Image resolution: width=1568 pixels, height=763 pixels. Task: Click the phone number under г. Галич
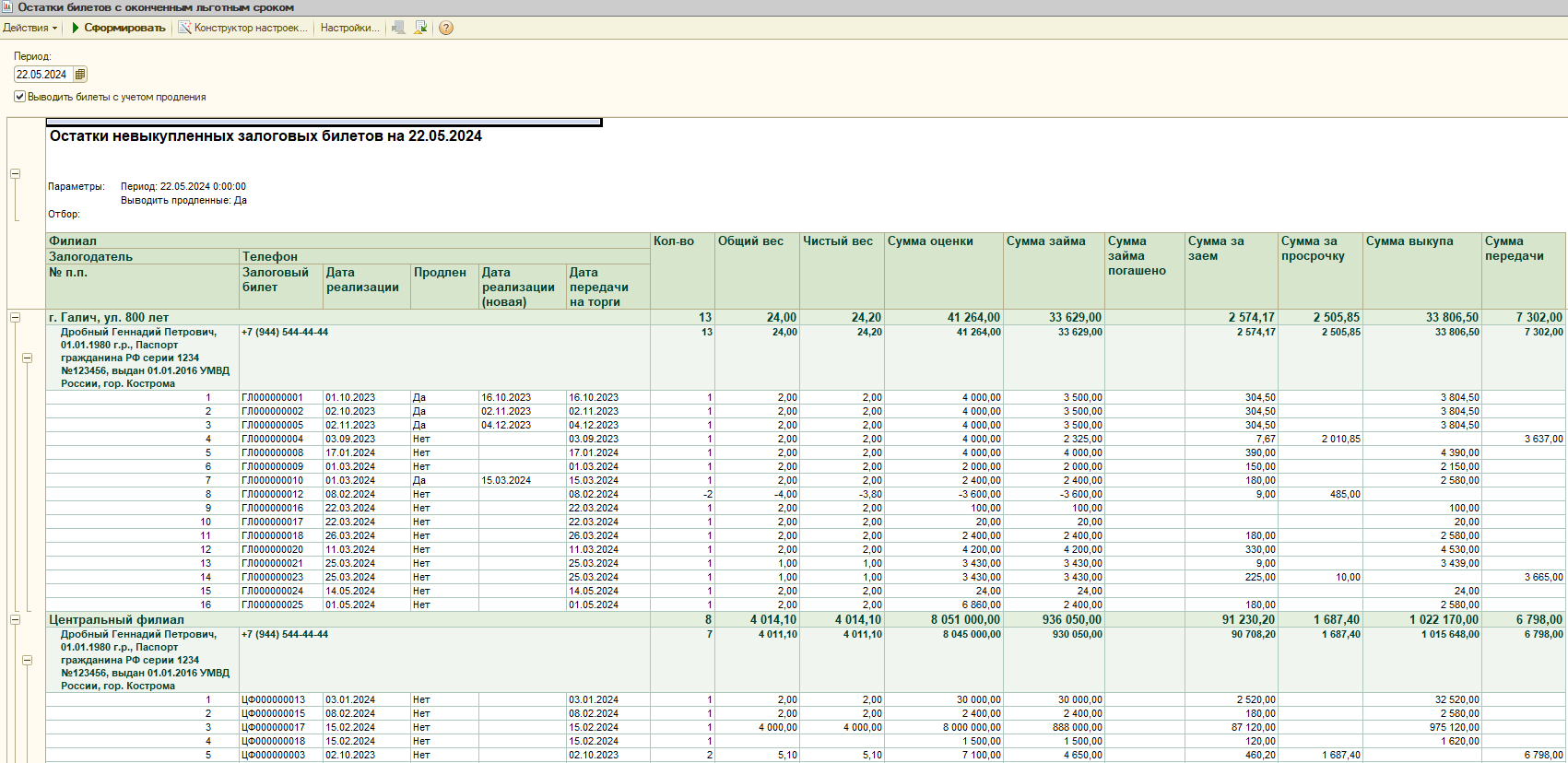(285, 332)
